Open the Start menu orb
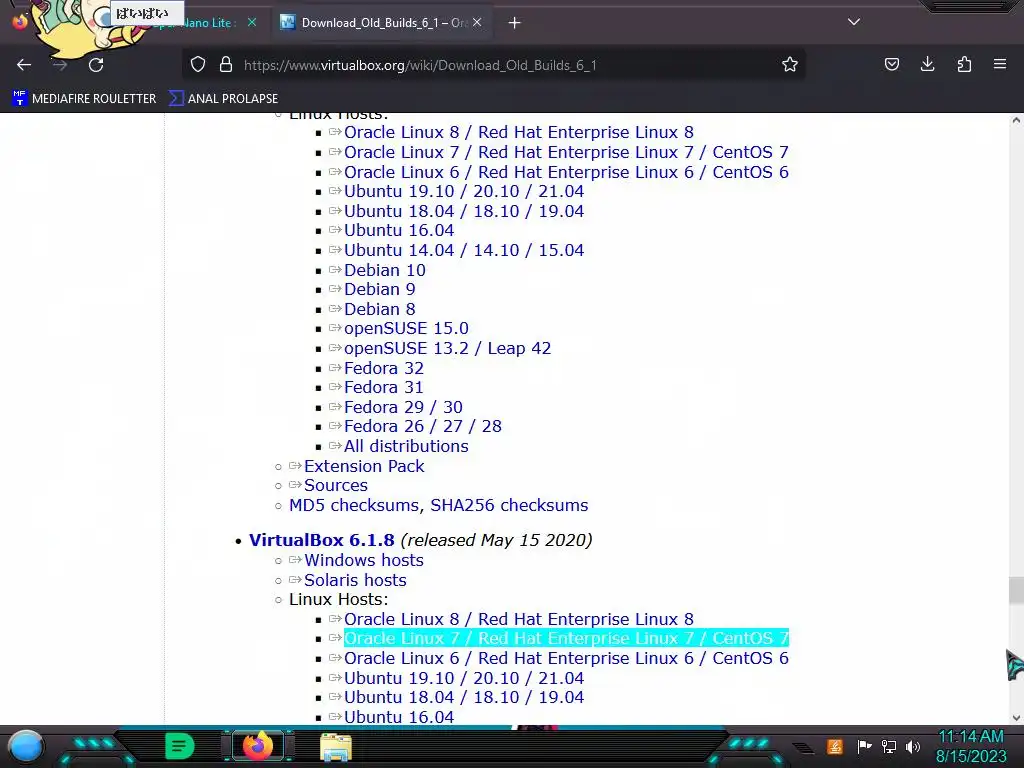This screenshot has width=1024, height=768. click(26, 746)
